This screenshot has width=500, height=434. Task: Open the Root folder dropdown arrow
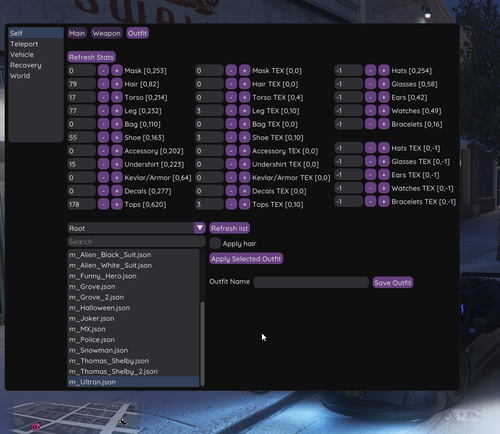(x=200, y=228)
